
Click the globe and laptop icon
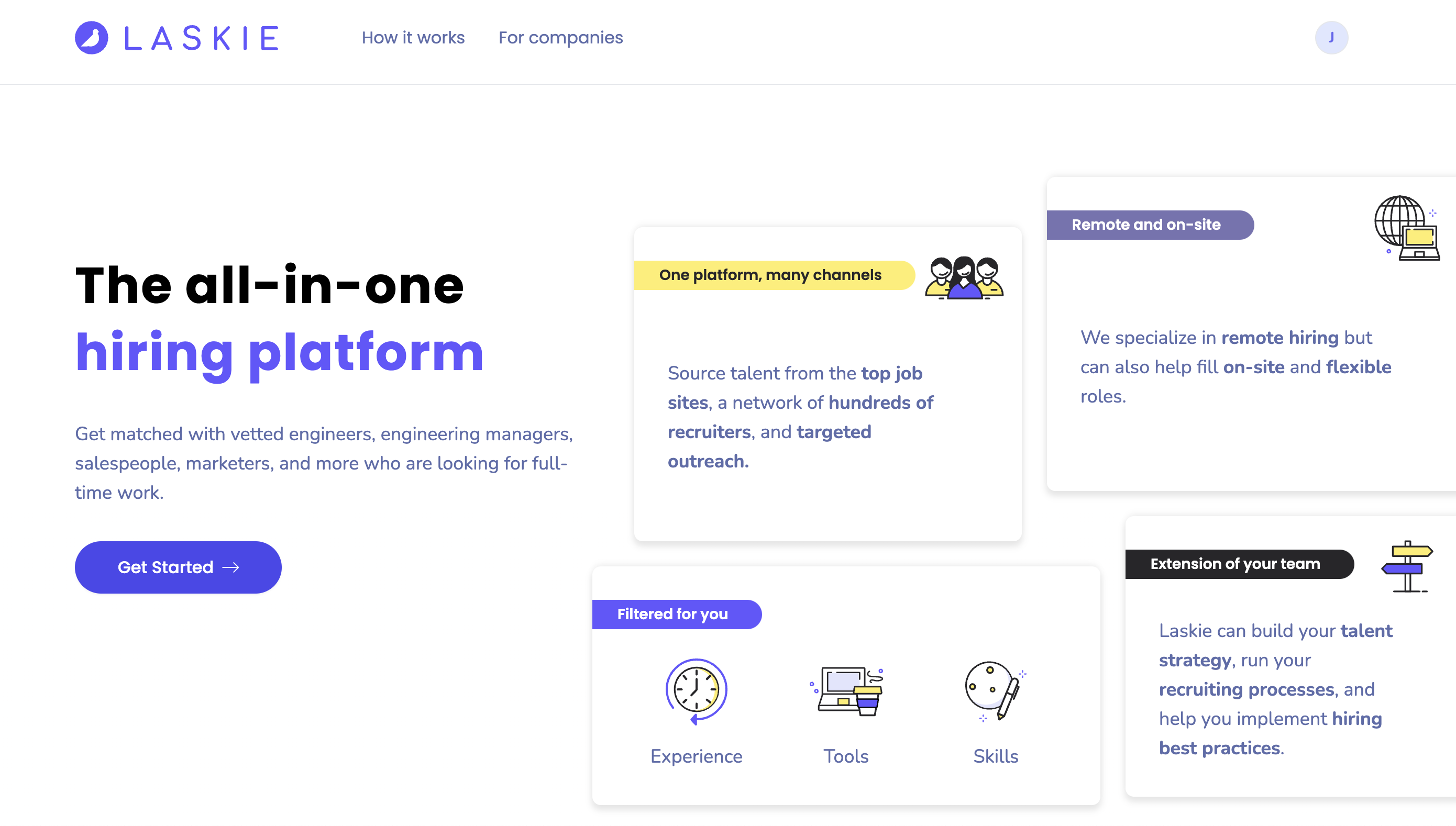pos(1407,228)
